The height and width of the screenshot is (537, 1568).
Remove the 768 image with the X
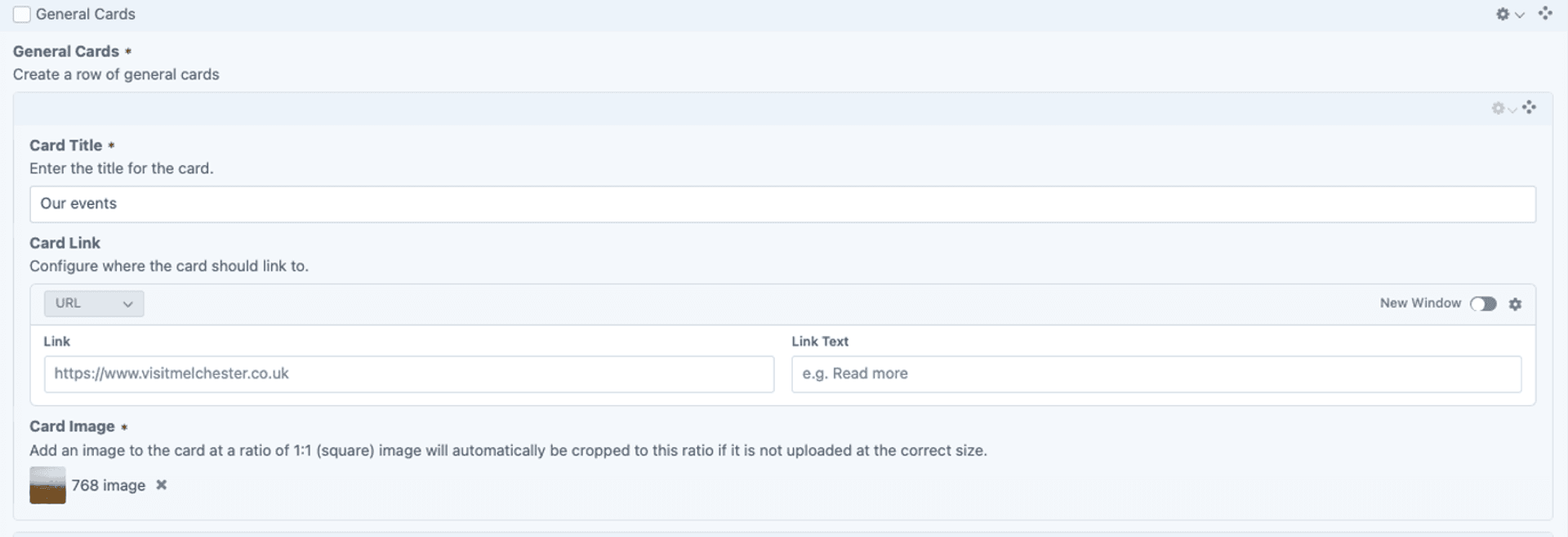[x=162, y=485]
